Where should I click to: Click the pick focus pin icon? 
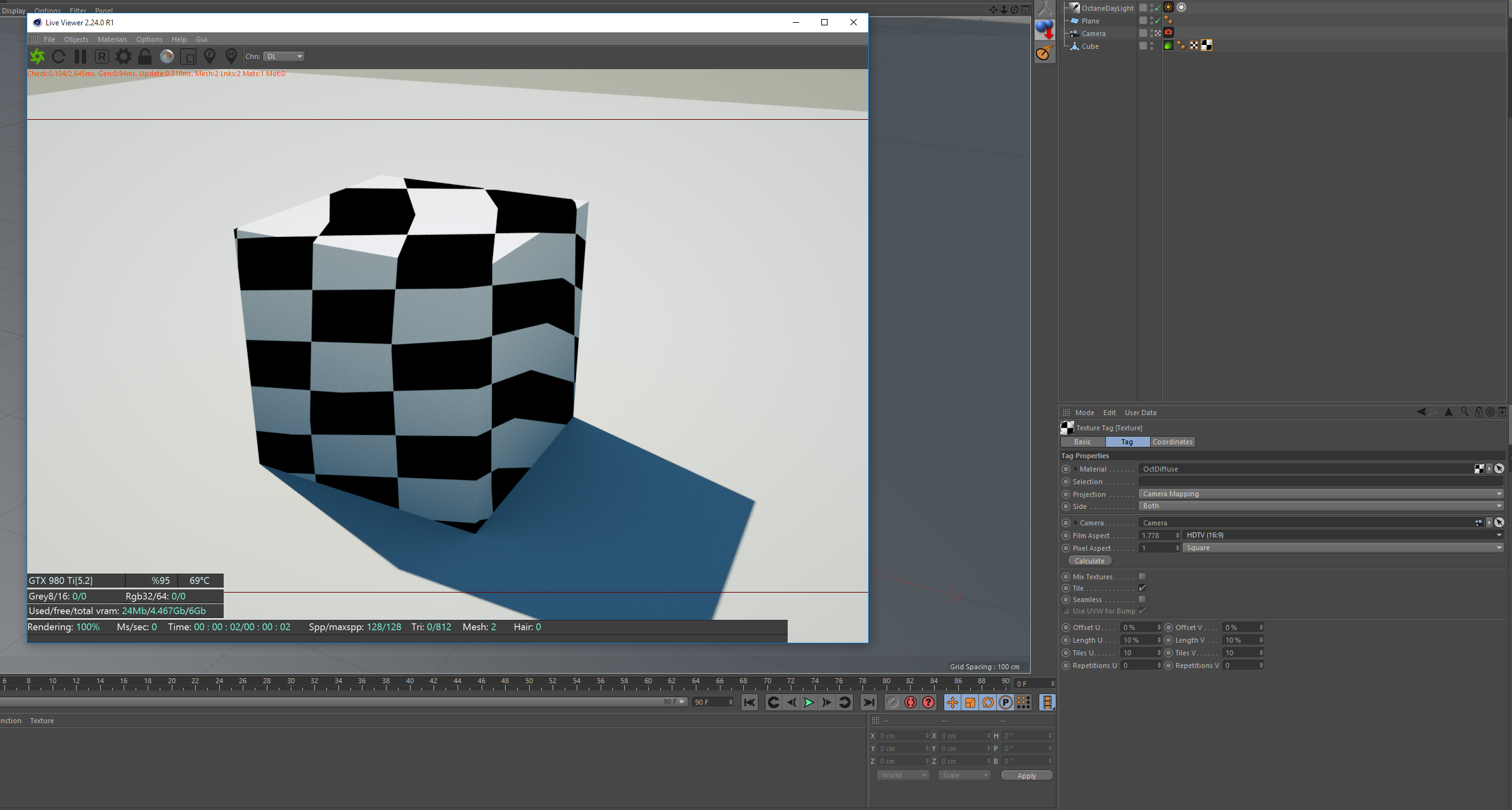(210, 57)
